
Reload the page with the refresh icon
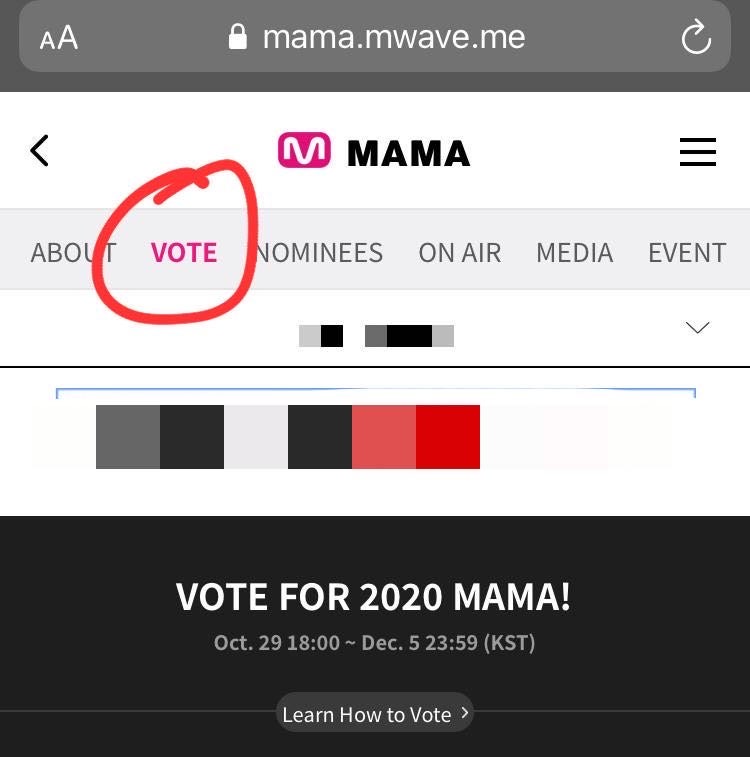point(695,39)
